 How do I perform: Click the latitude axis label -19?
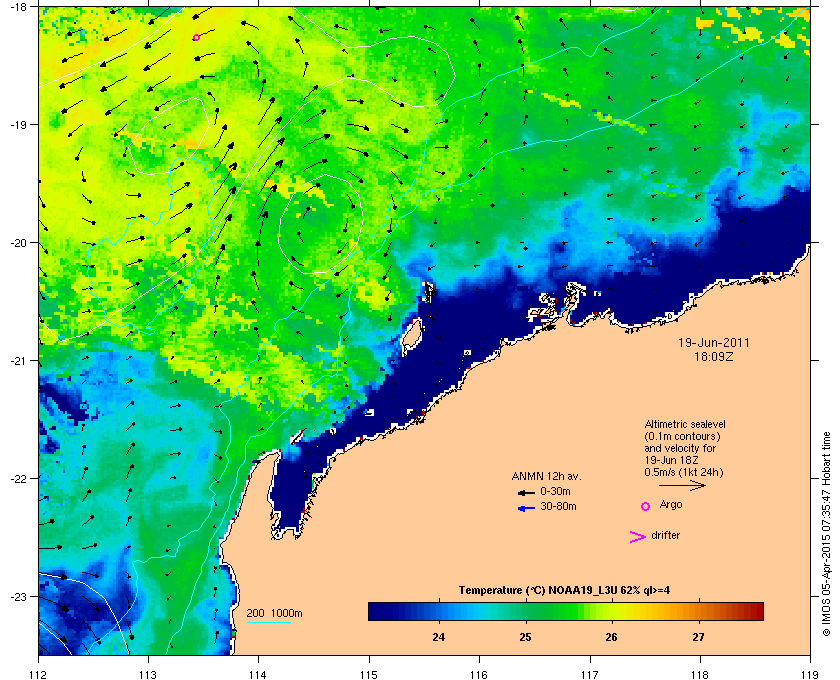pos(17,124)
